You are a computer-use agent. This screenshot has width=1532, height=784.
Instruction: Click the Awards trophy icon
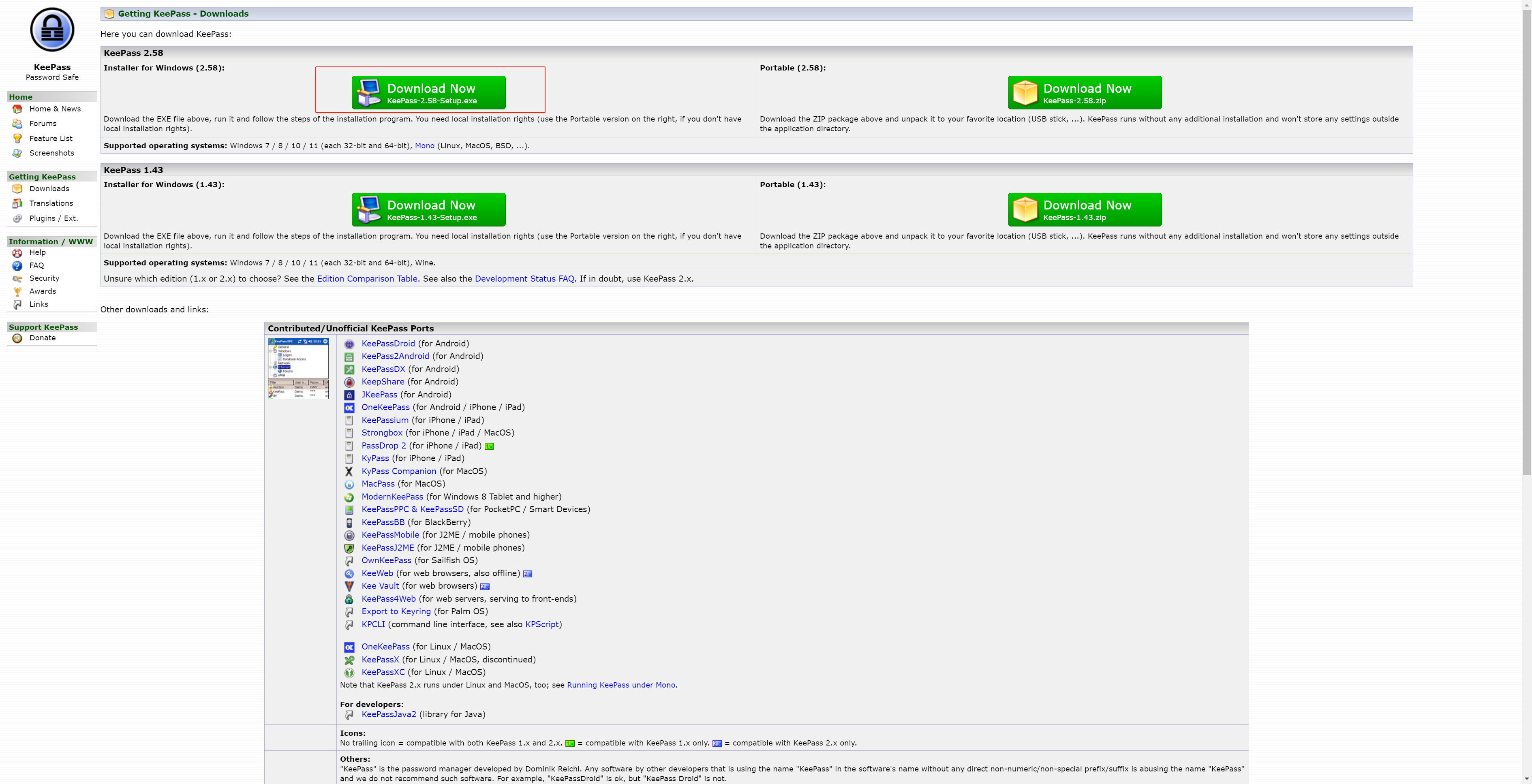(17, 291)
